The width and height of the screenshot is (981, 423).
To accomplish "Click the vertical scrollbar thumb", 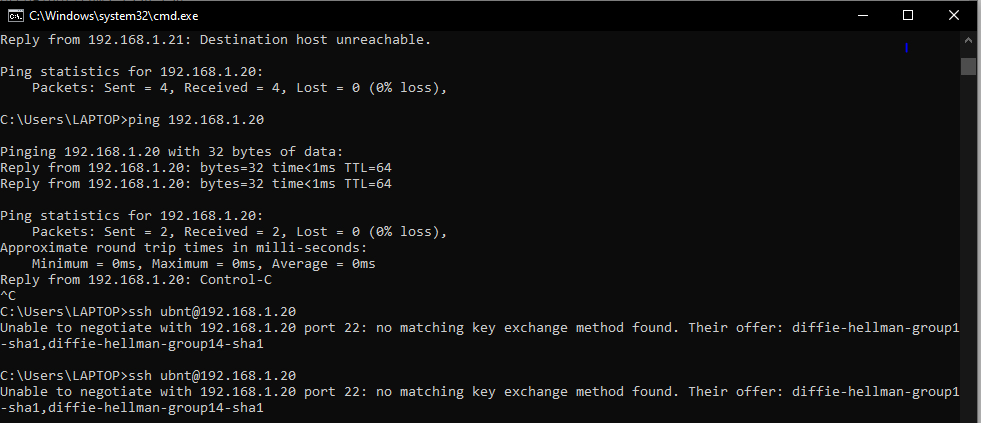I will (968, 66).
